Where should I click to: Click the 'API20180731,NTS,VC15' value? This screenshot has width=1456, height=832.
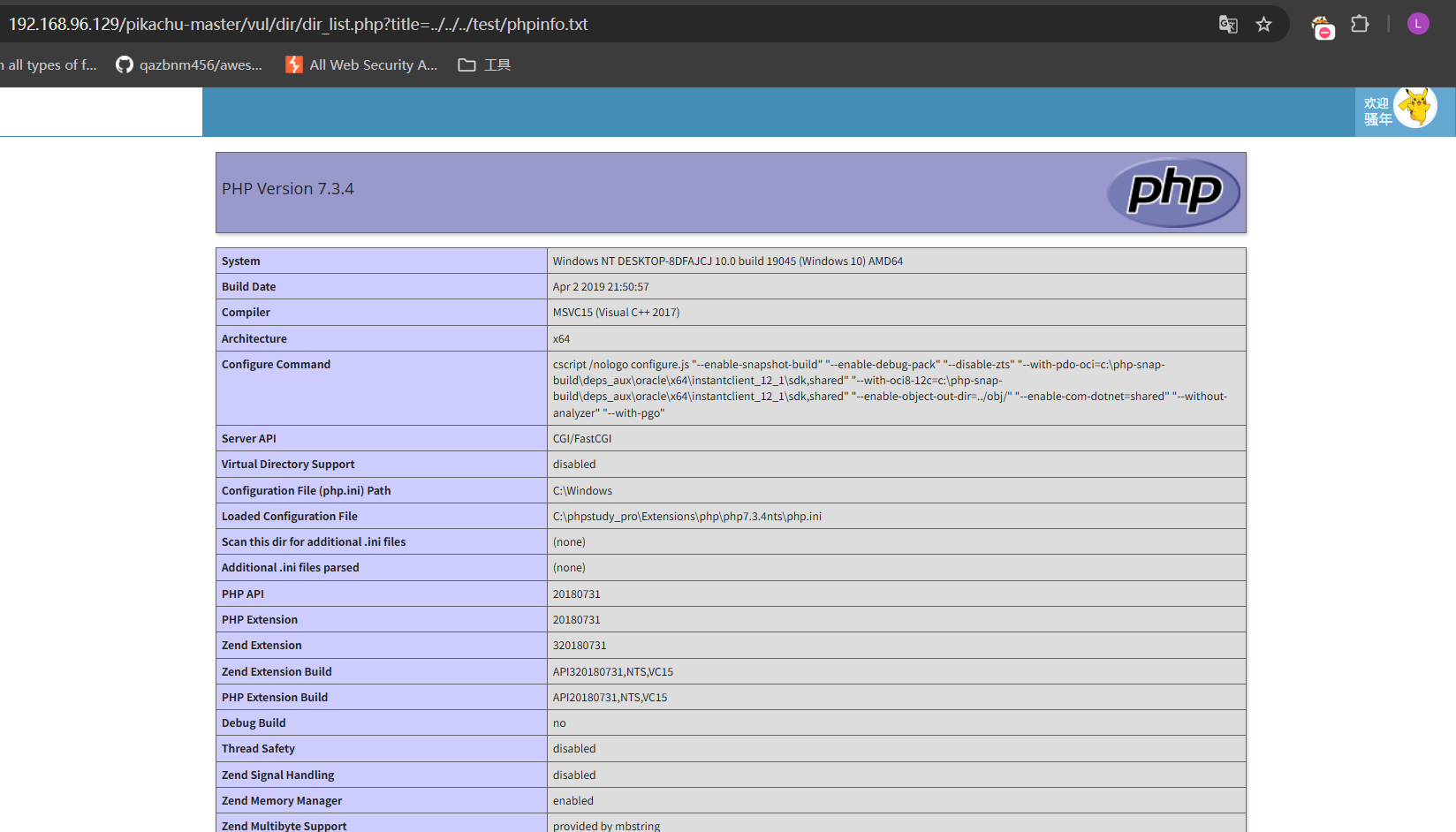(610, 698)
